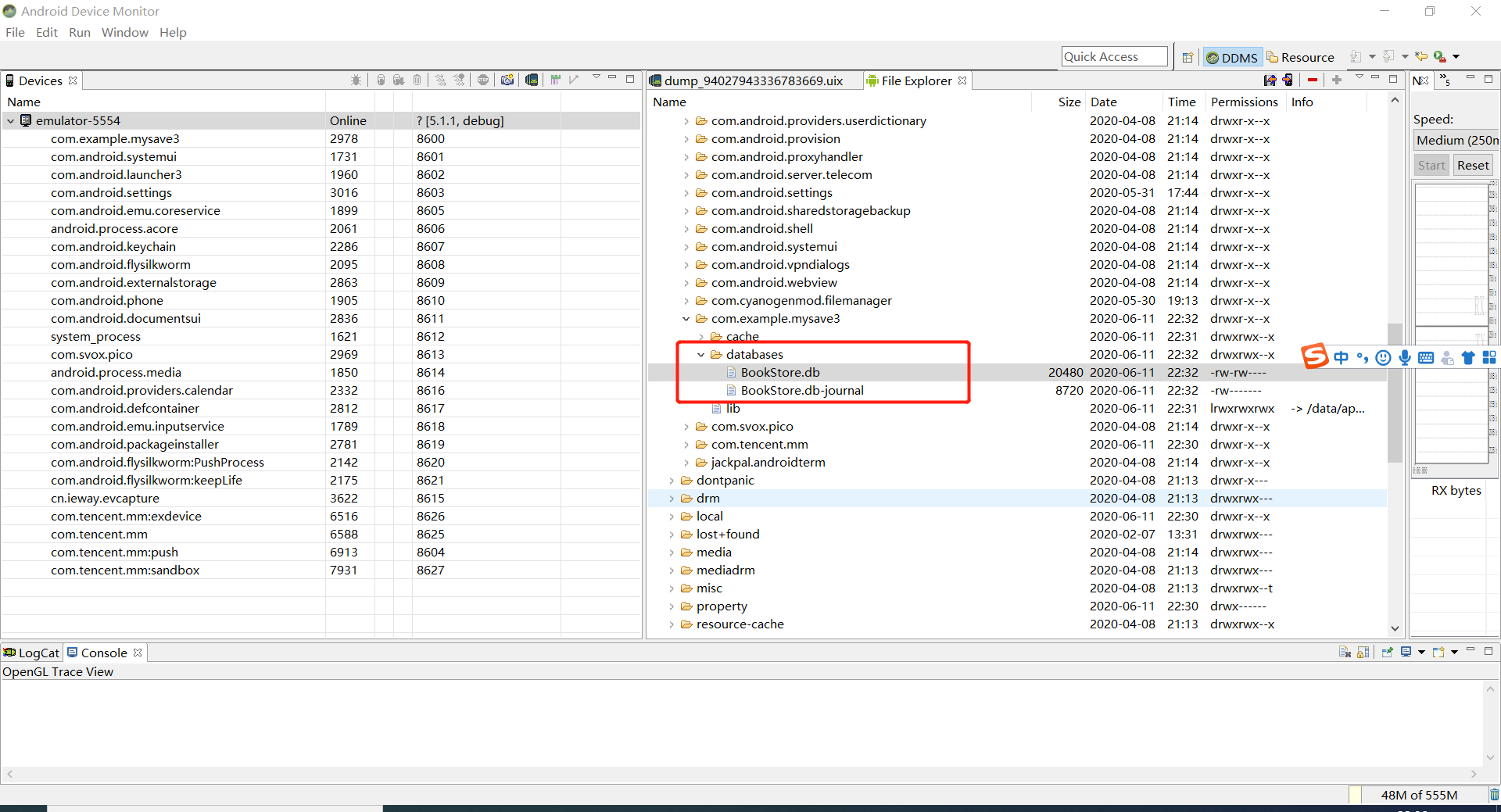The width and height of the screenshot is (1501, 812).
Task: Click the Sogou input method logo
Action: click(1315, 356)
